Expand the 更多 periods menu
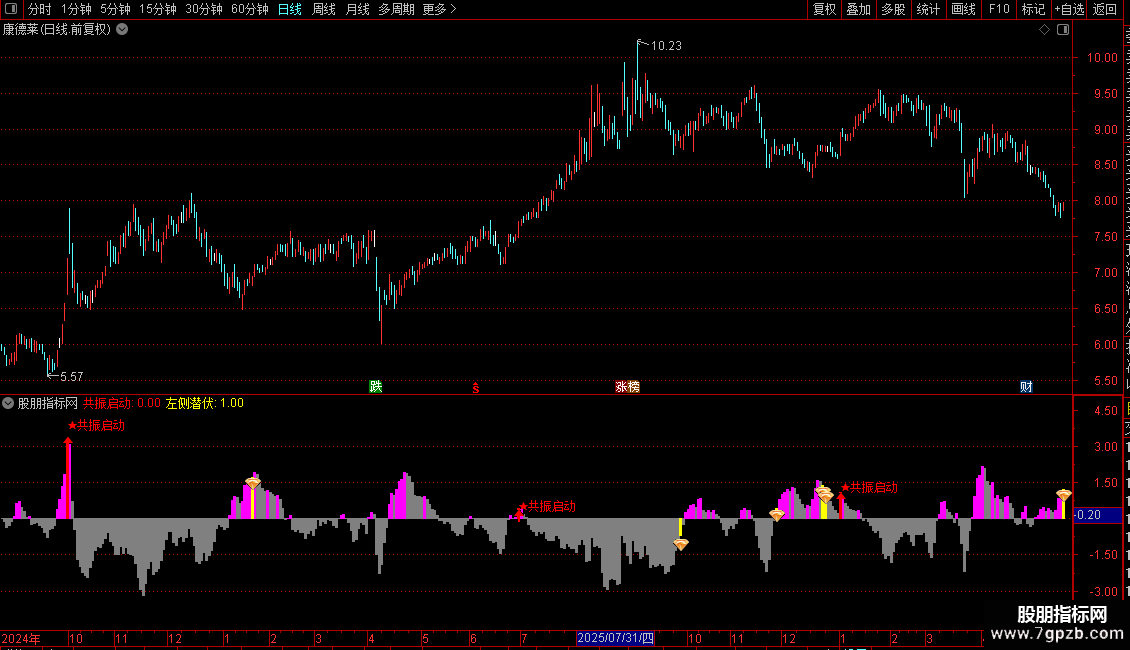 tap(439, 9)
